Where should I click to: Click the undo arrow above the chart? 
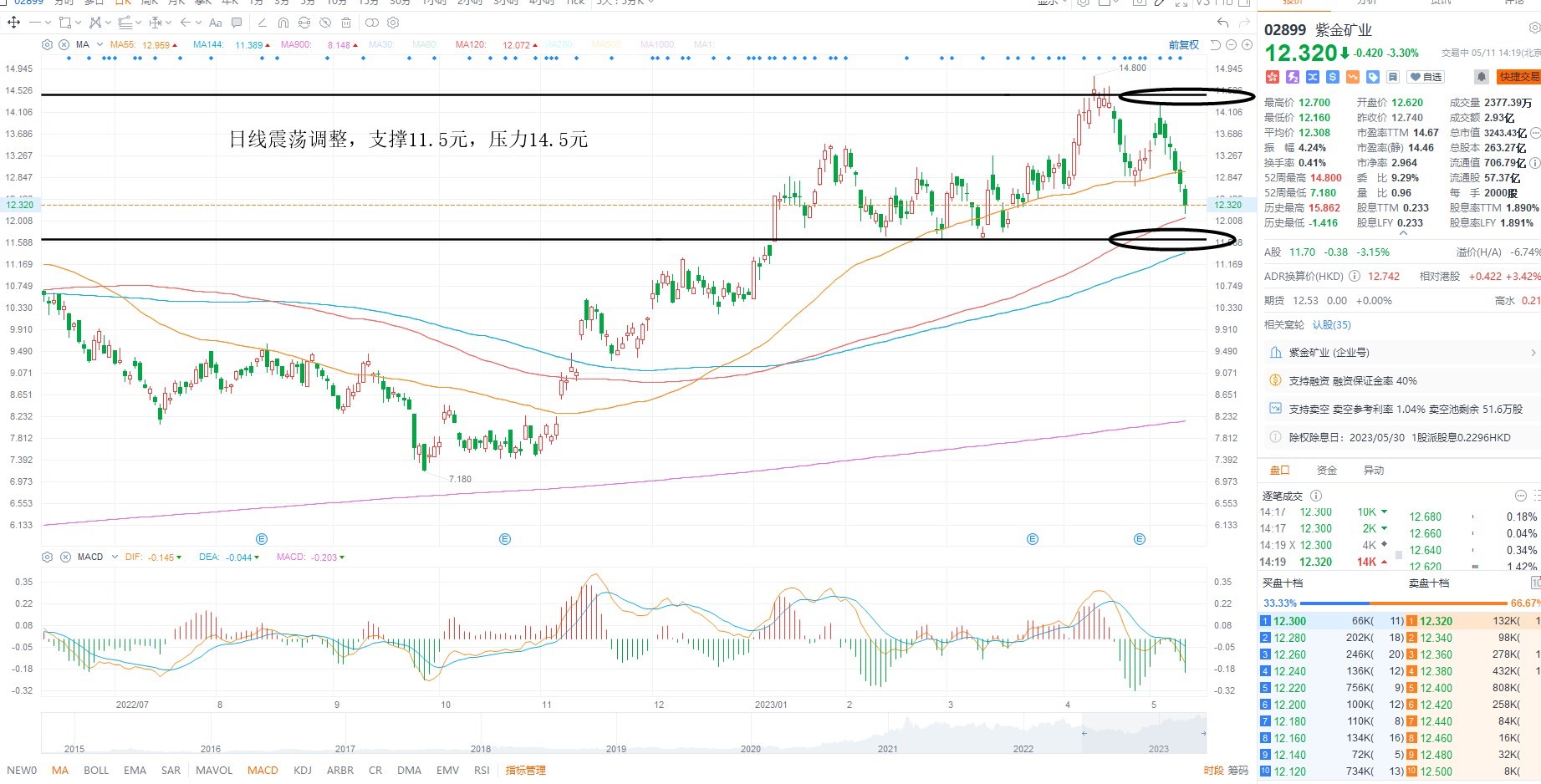point(1222,23)
